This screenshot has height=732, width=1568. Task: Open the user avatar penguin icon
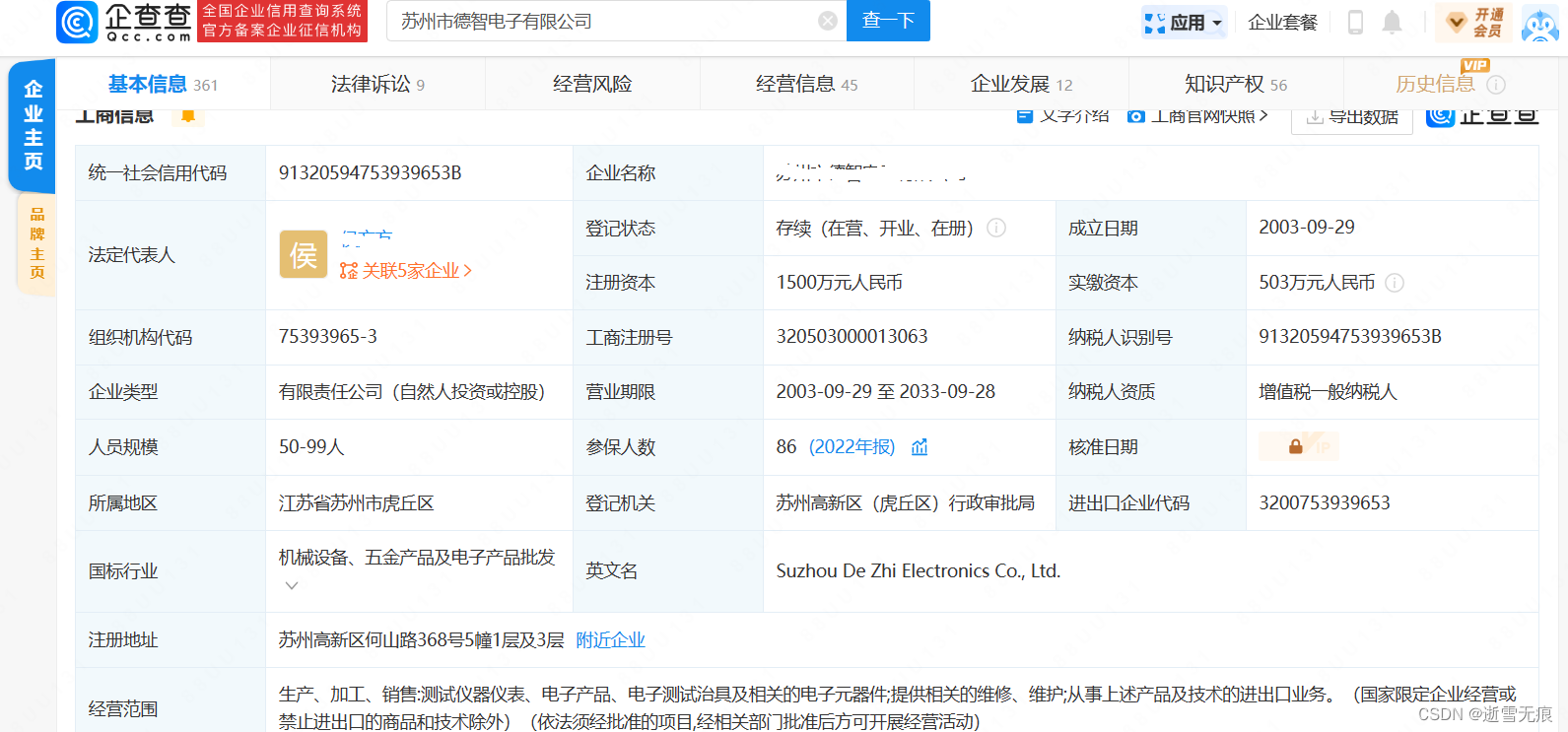1539,23
